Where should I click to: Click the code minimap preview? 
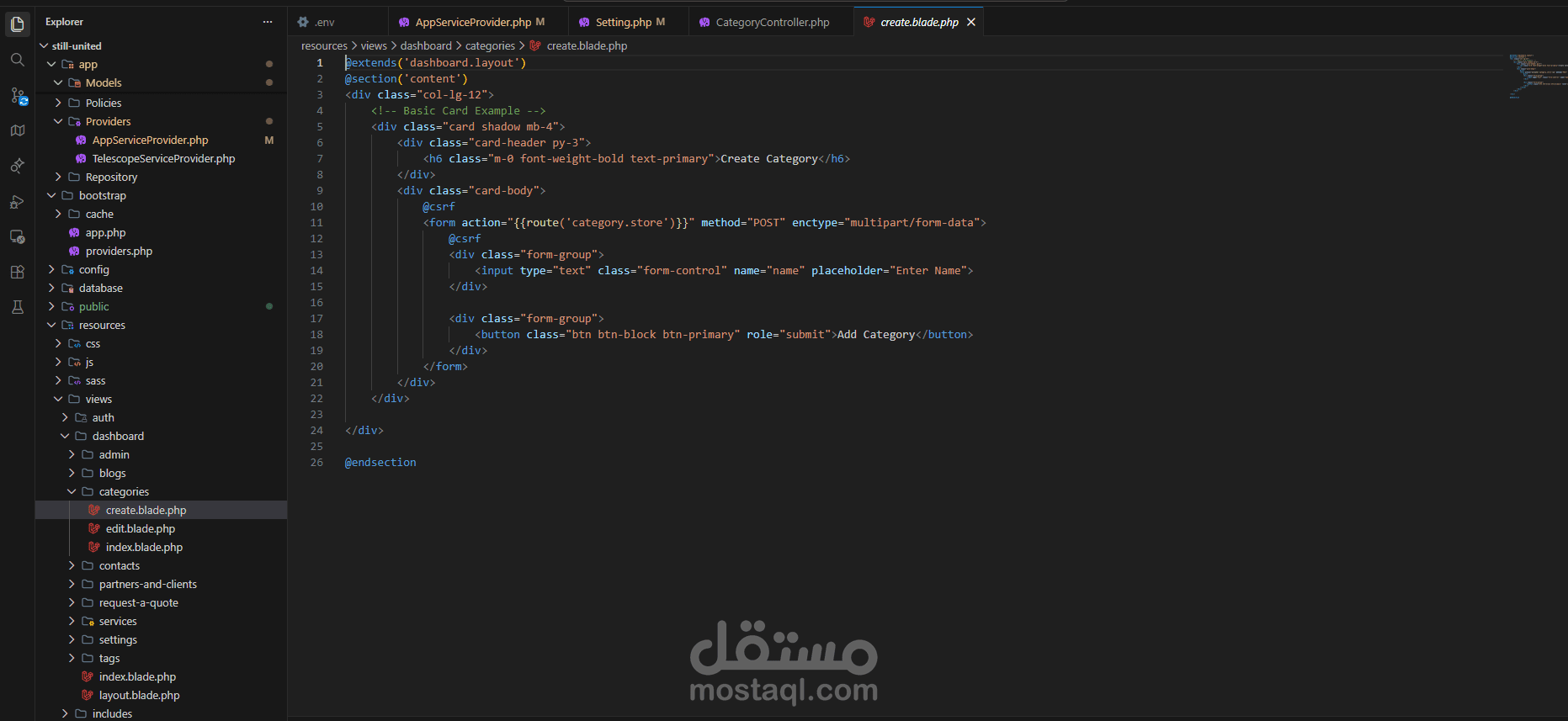(x=1537, y=76)
